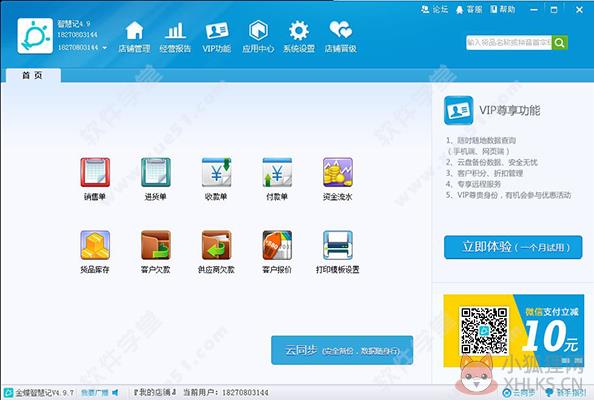Image resolution: width=594 pixels, height=400 pixels.
Task: Click the WeChat pay QR code banner
Action: click(x=513, y=331)
